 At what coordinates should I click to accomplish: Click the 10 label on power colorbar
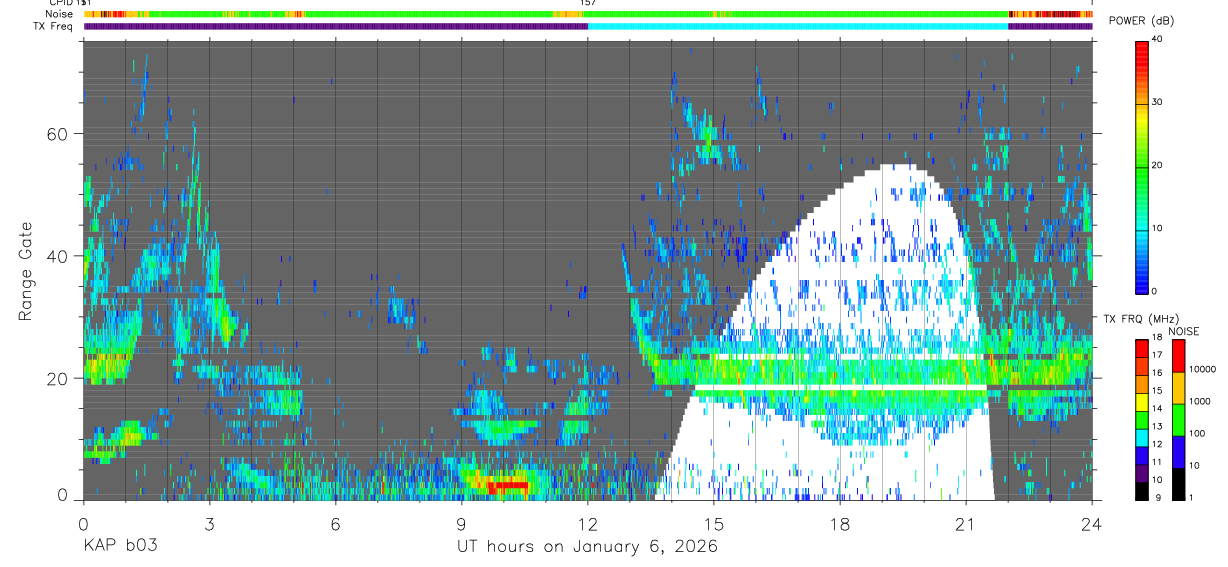[1157, 228]
